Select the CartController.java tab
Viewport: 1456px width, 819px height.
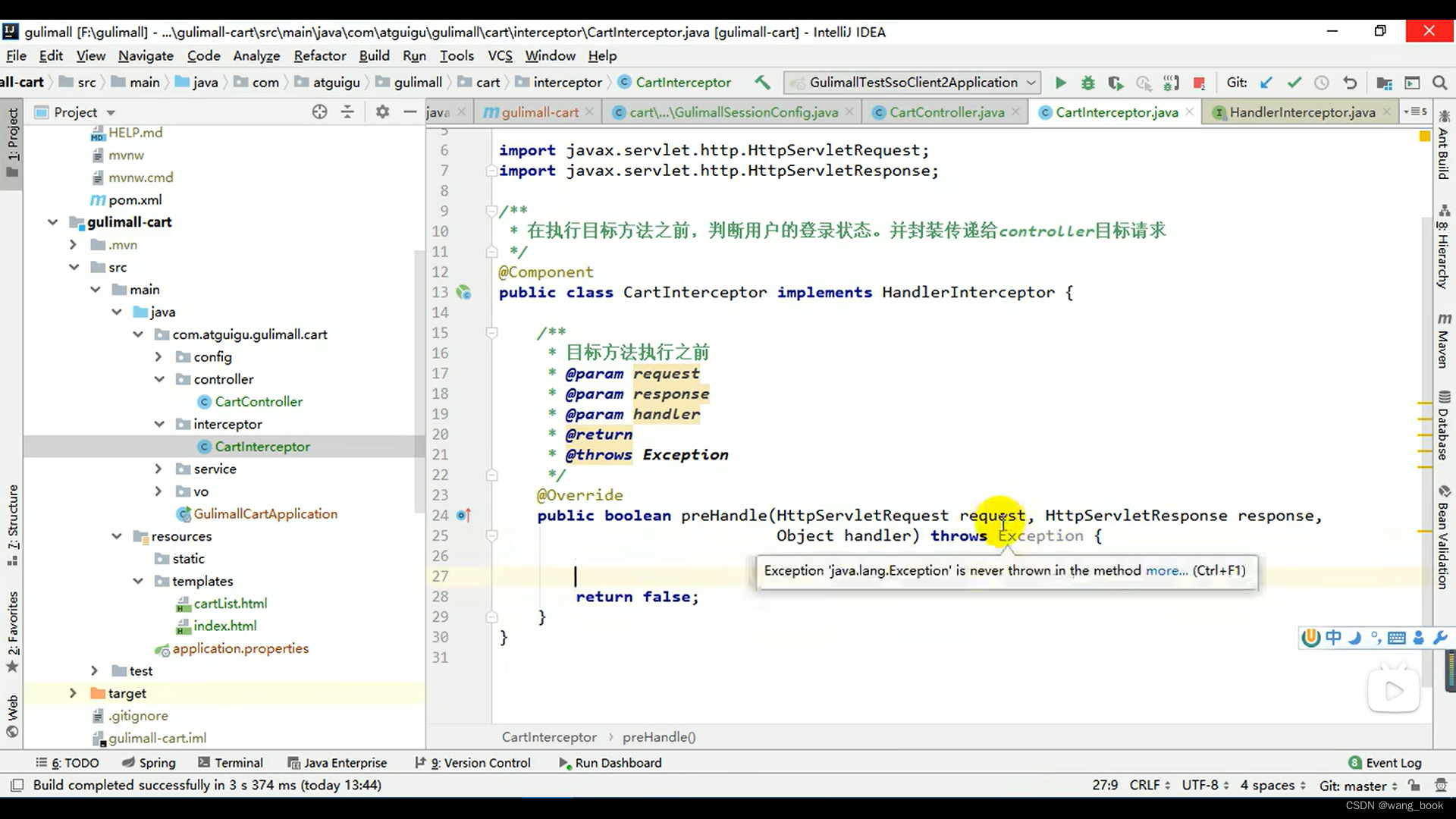tap(948, 111)
